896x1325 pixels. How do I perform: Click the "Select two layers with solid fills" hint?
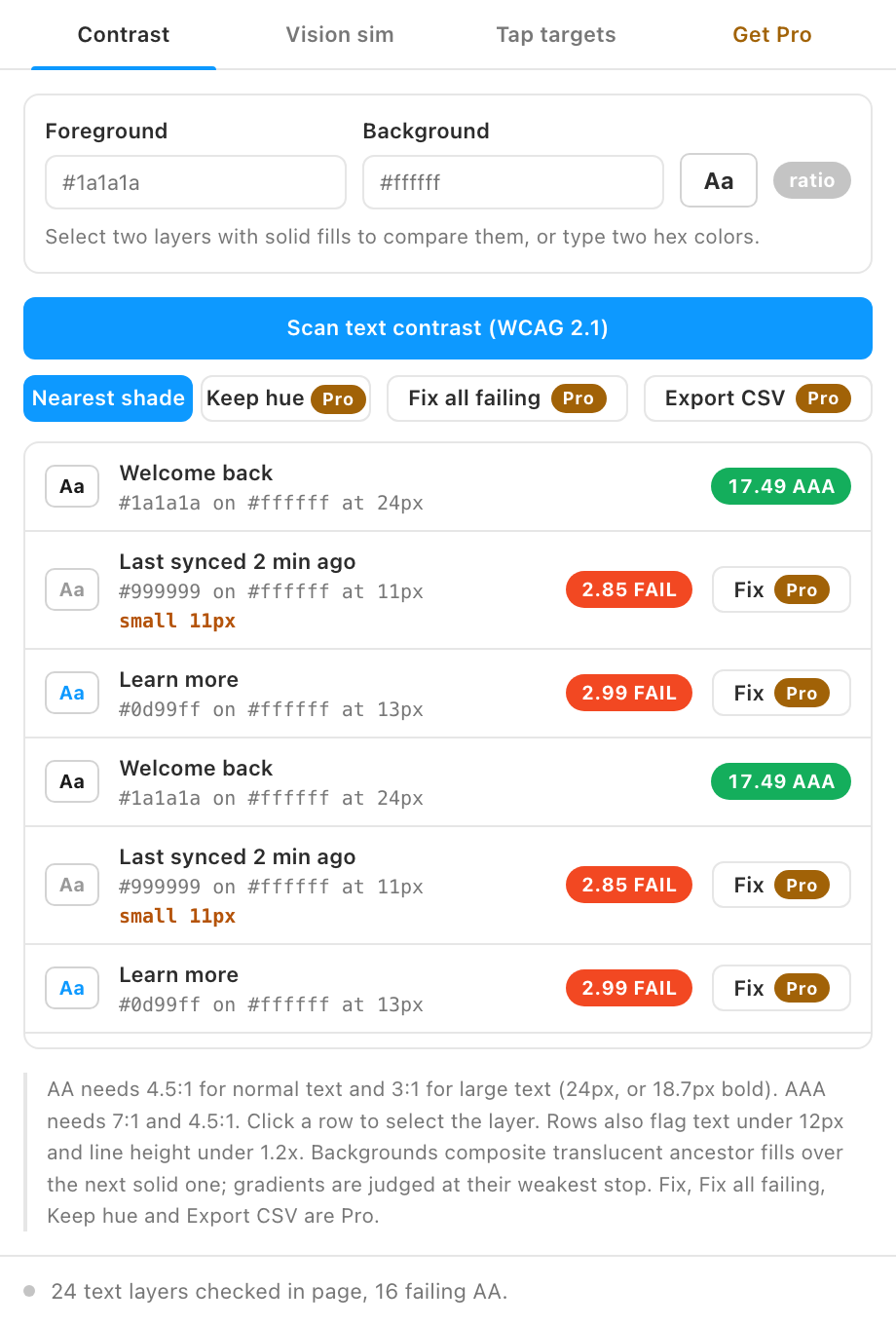[x=402, y=237]
